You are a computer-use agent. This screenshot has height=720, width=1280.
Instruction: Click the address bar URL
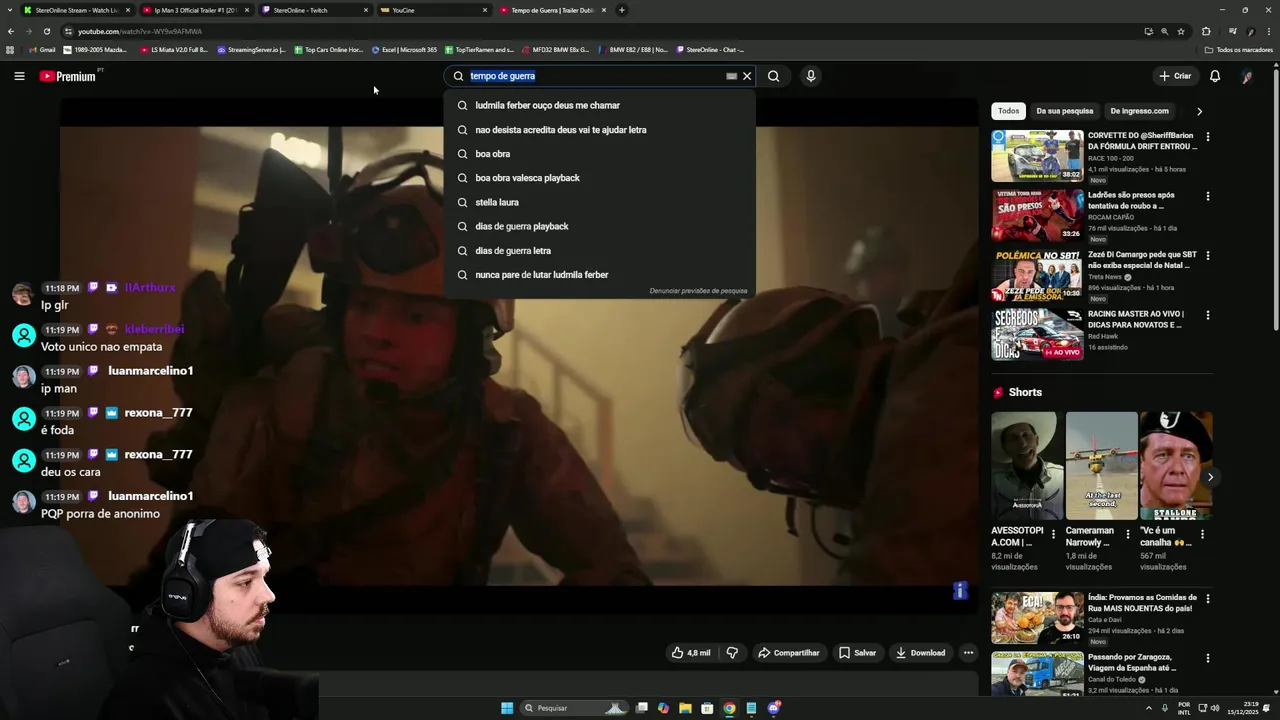pos(140,31)
